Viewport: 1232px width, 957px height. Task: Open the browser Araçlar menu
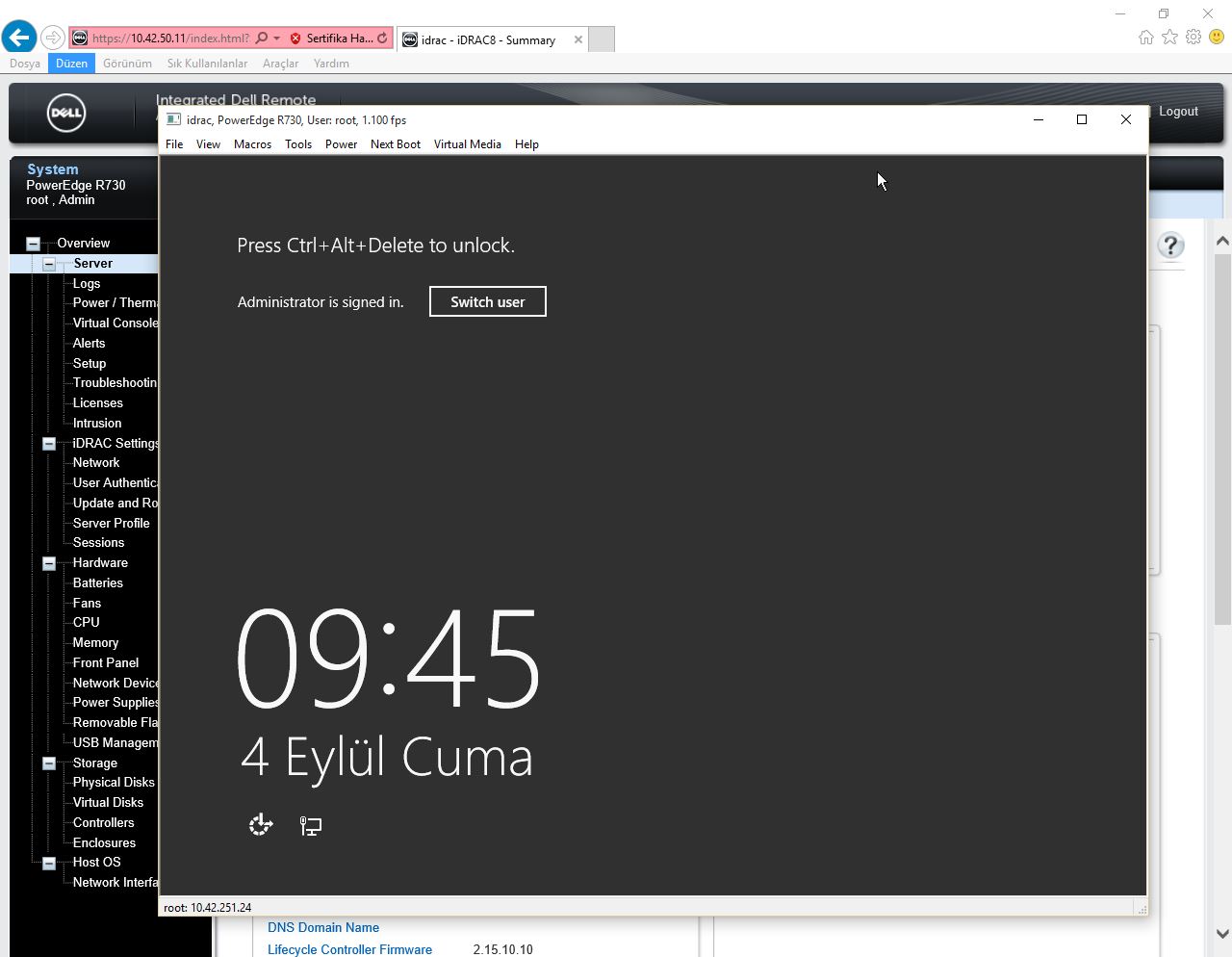point(280,64)
